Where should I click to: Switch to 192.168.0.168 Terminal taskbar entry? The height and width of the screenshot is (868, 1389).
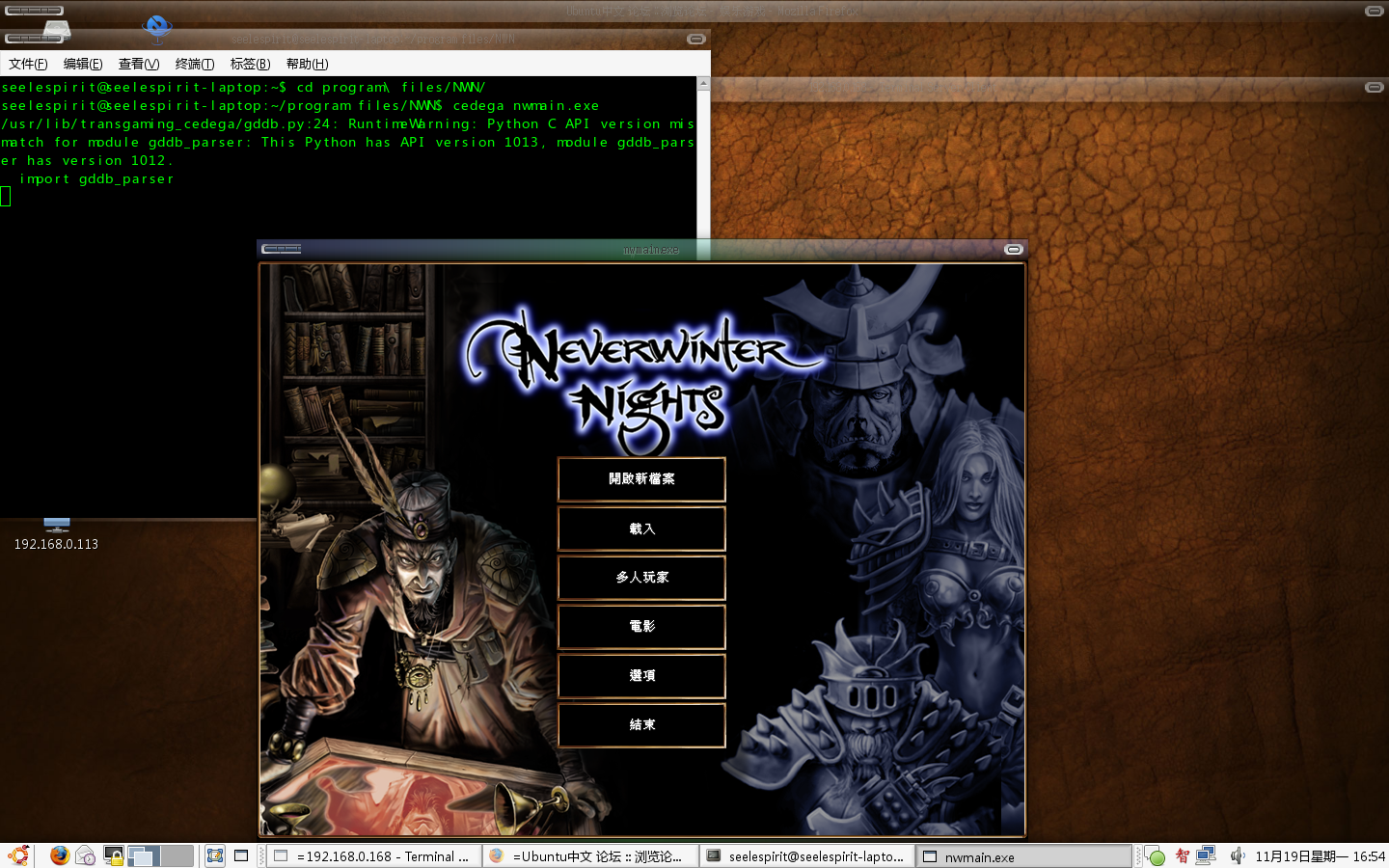(373, 856)
